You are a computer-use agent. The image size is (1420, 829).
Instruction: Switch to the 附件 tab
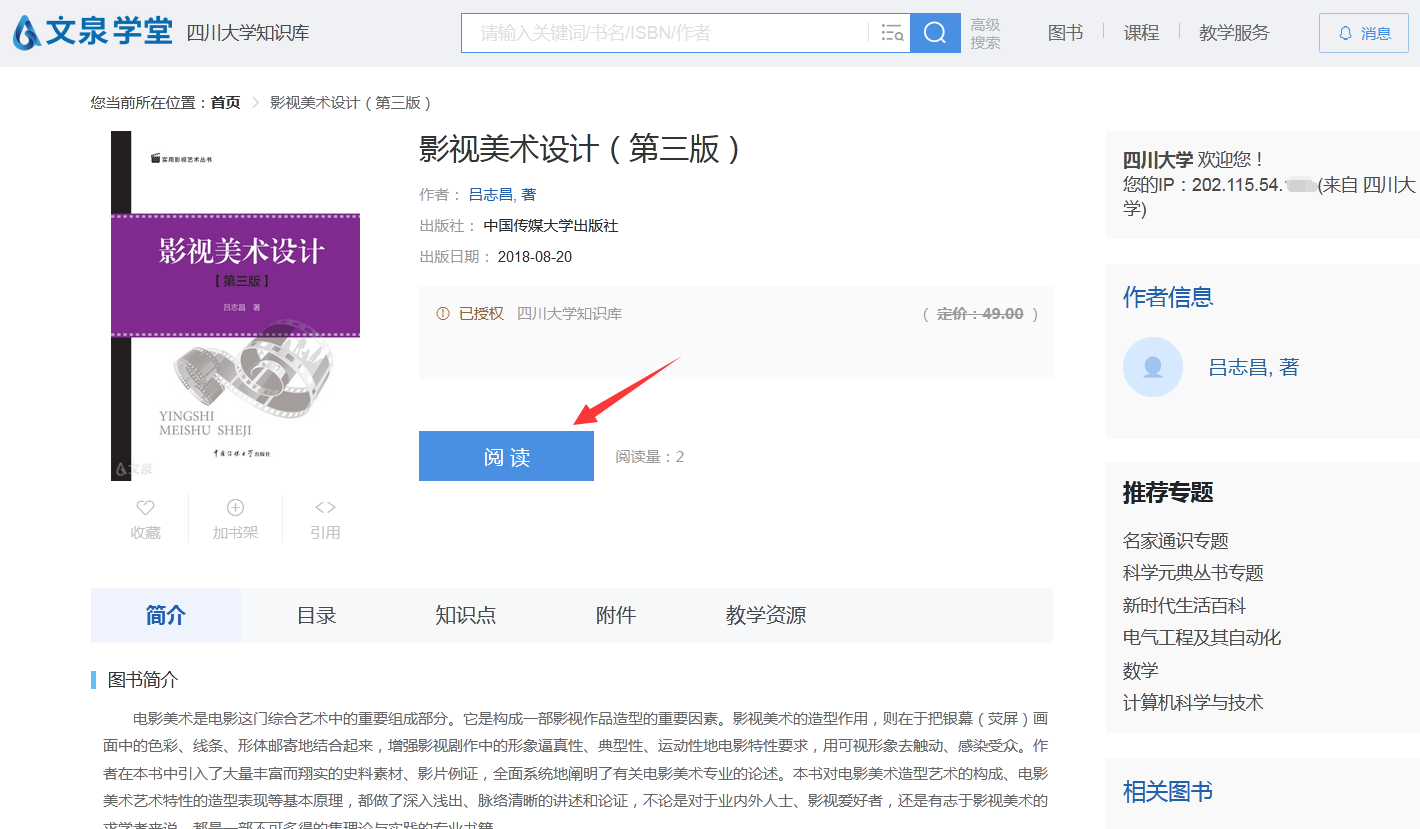tap(616, 615)
